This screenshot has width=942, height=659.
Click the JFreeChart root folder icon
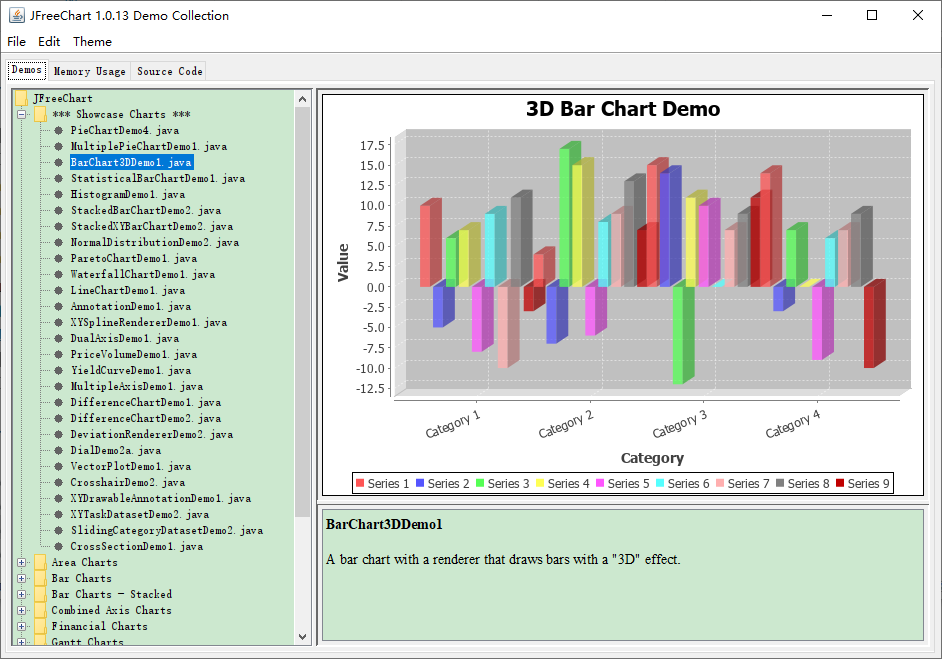tap(22, 98)
